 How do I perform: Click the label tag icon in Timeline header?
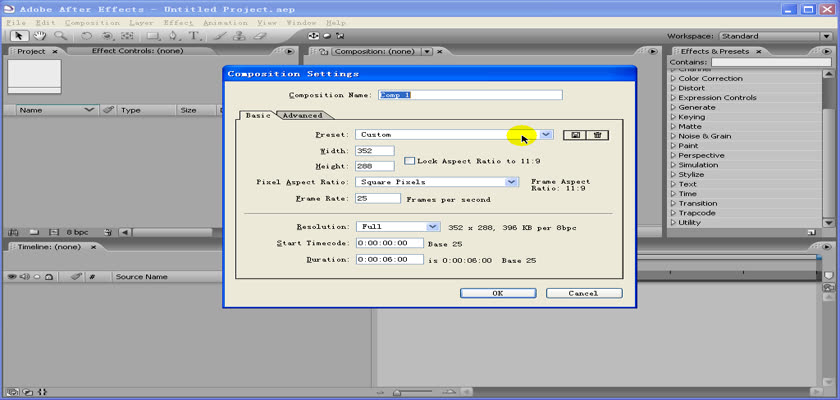[76, 277]
